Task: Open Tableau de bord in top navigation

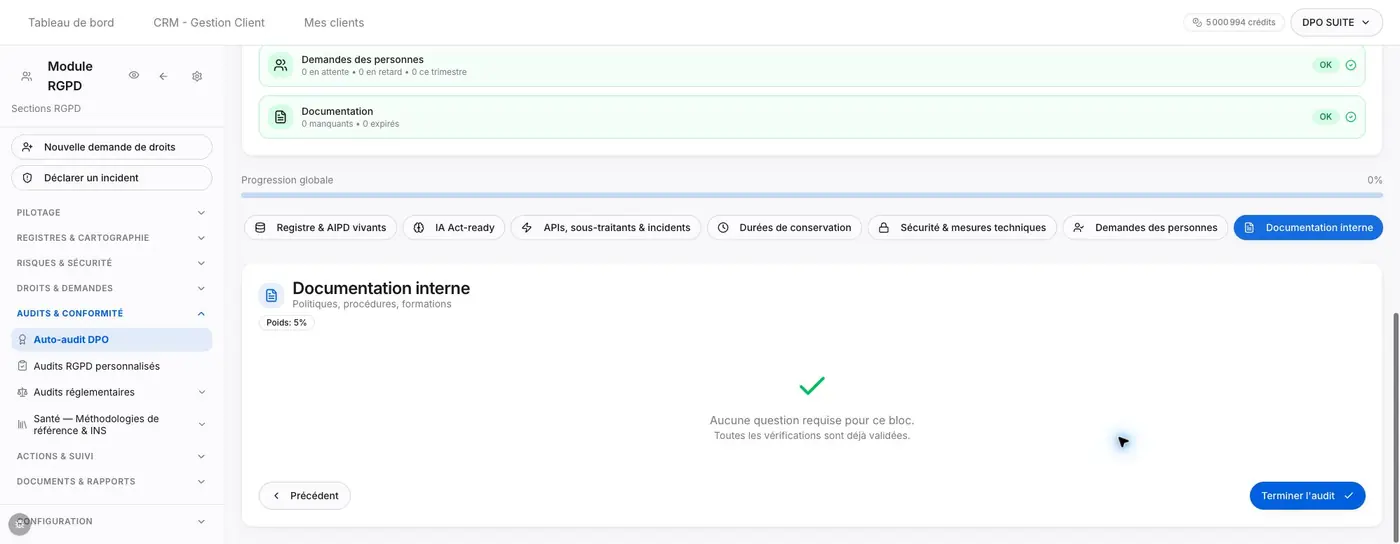Action: coord(71,22)
